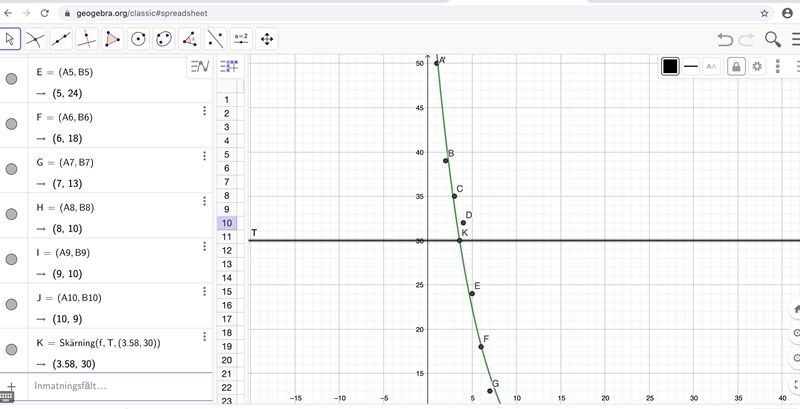Open three-dot menu for point J
The width and height of the screenshot is (800, 409).
click(x=204, y=291)
